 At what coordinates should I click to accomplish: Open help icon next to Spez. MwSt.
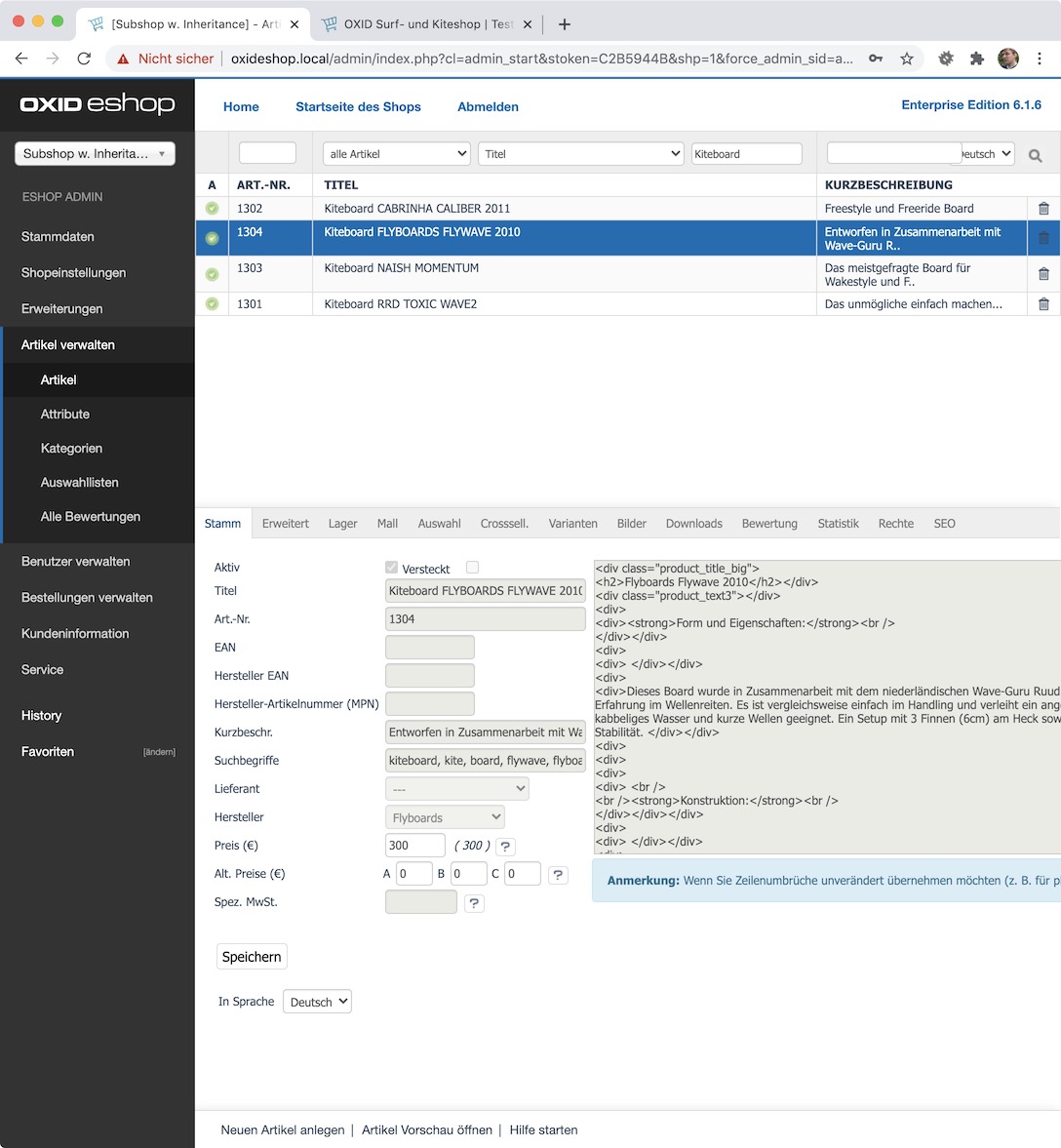pyautogui.click(x=475, y=903)
